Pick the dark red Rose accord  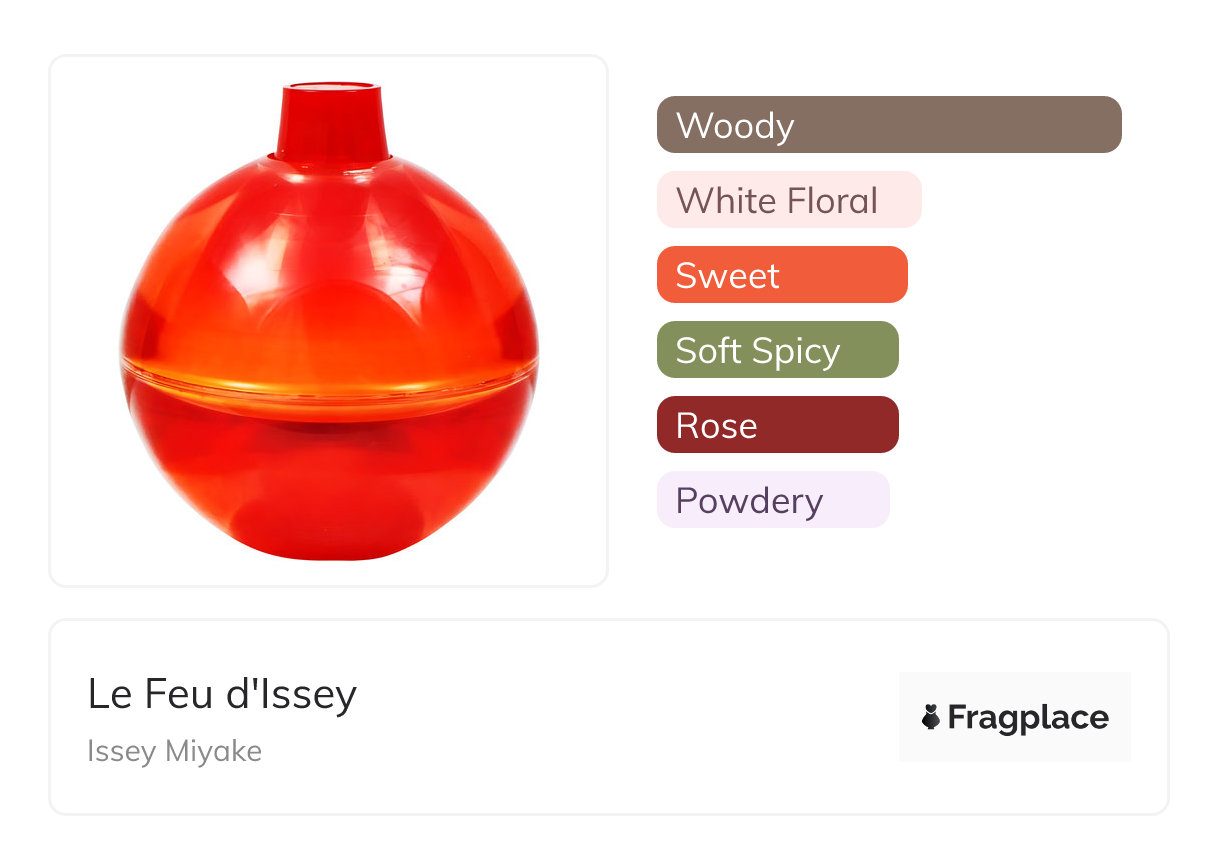coord(777,425)
